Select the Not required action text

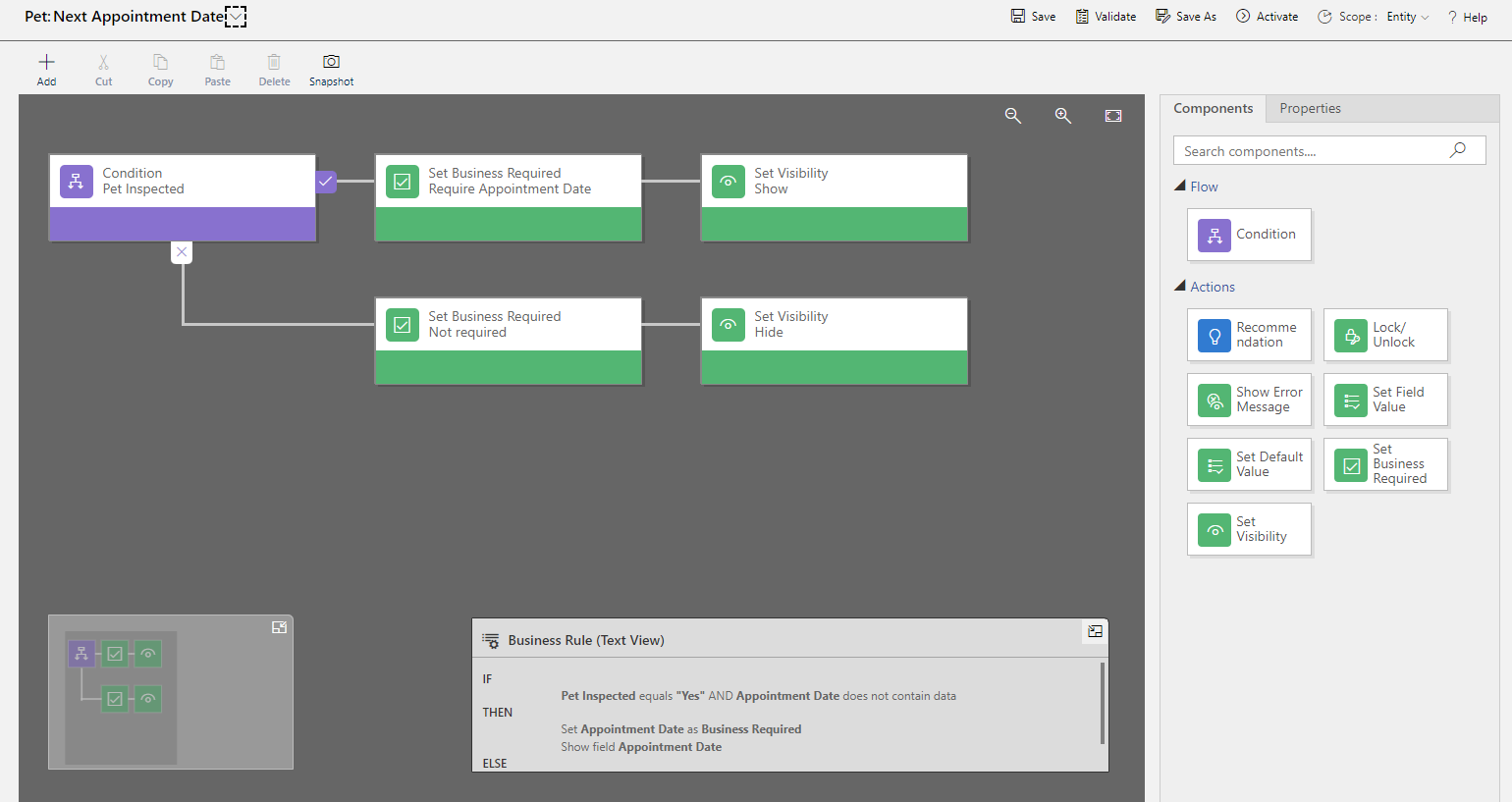coord(467,333)
